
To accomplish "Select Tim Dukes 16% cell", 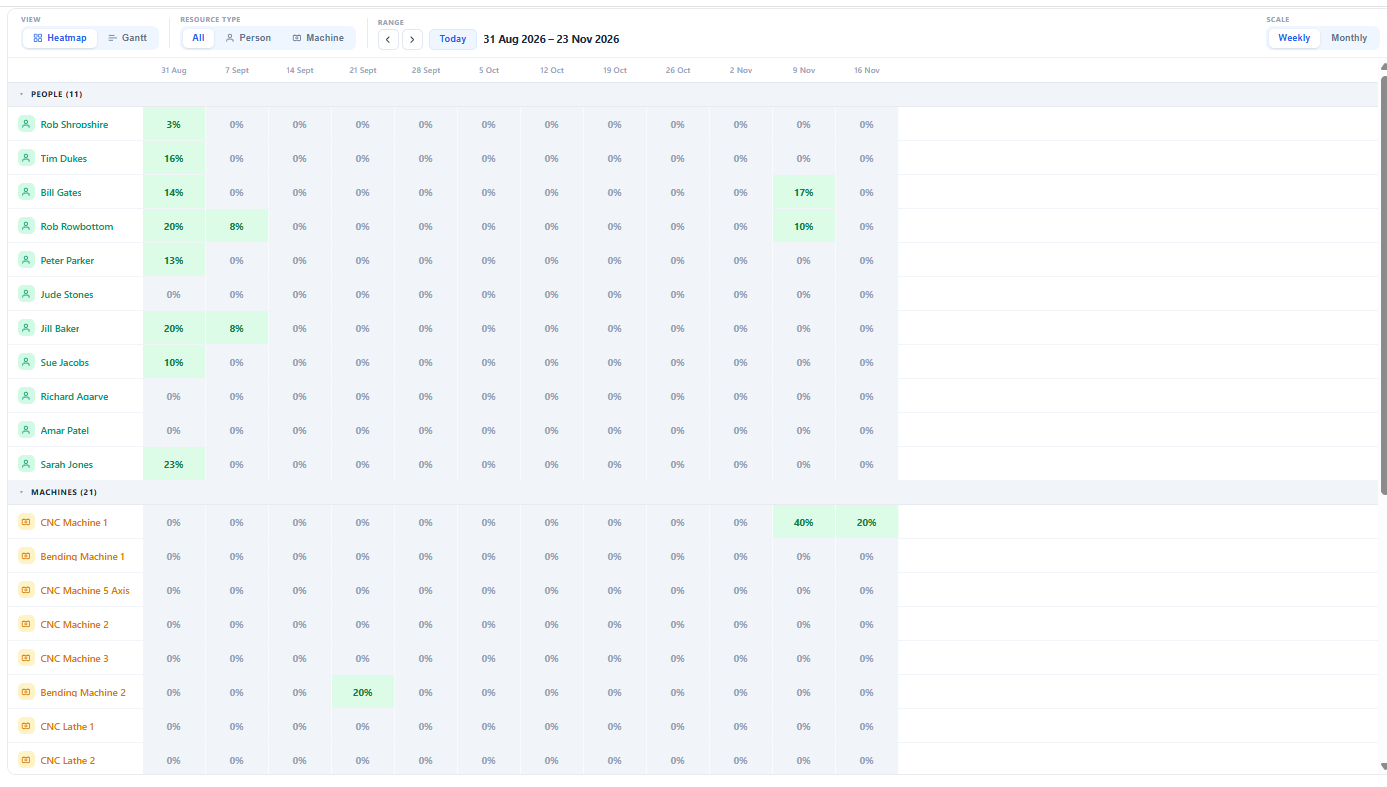I will tap(174, 158).
